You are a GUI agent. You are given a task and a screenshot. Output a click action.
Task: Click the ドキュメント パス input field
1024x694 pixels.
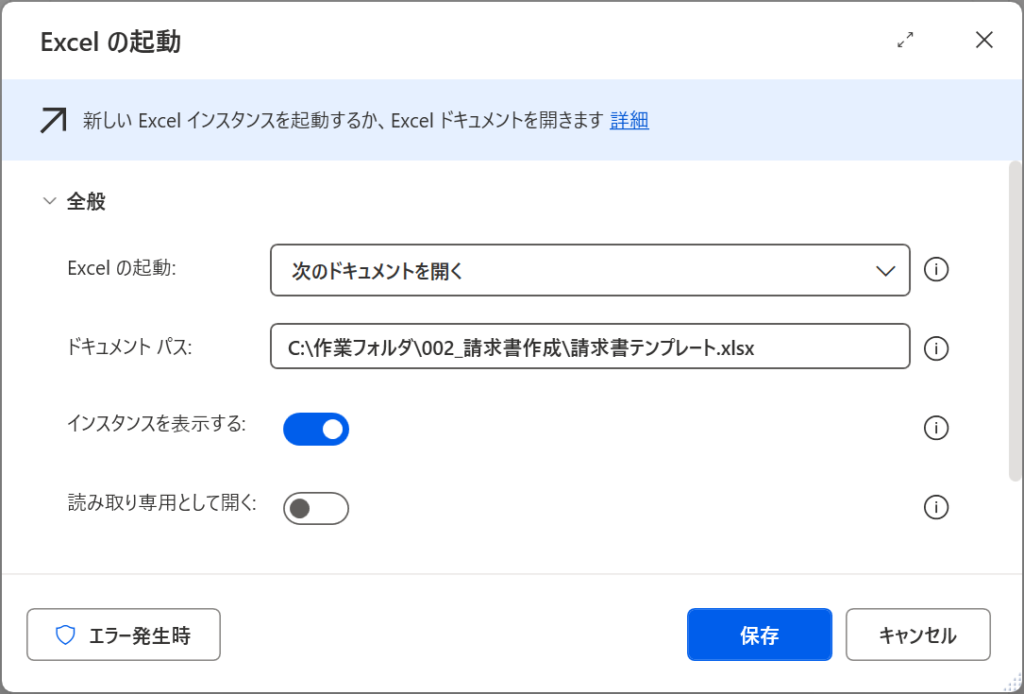pos(590,347)
